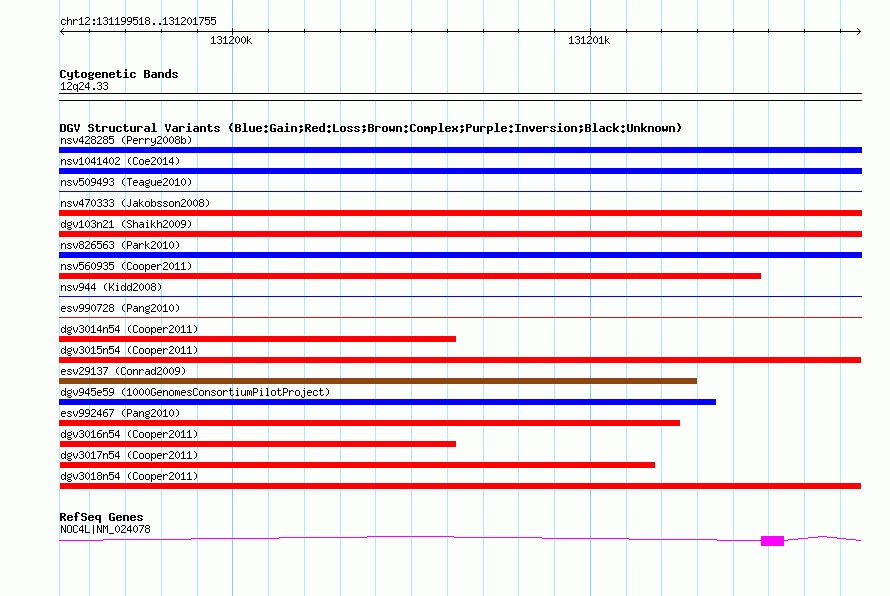The image size is (890, 596).
Task: Click the dgv3018n54 (Cooper2011) label
Action: [x=129, y=476]
